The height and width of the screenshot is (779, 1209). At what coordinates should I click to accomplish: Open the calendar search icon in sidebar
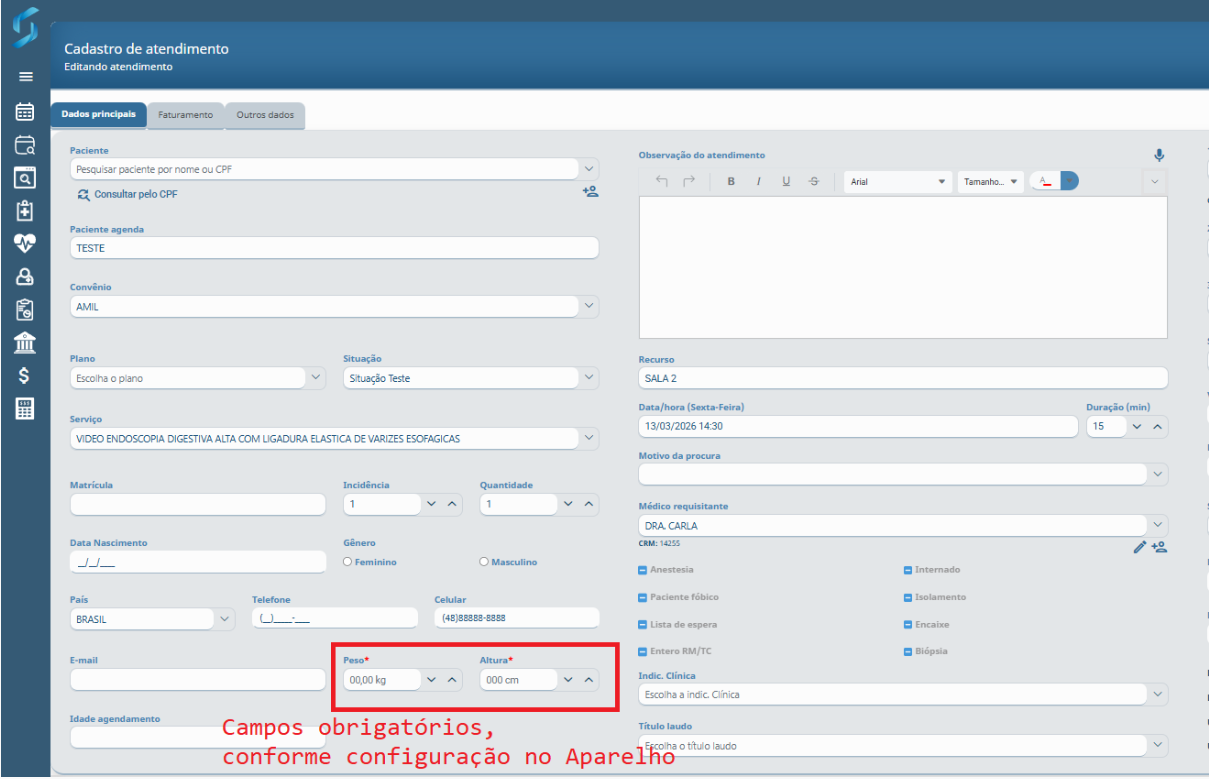coord(25,145)
